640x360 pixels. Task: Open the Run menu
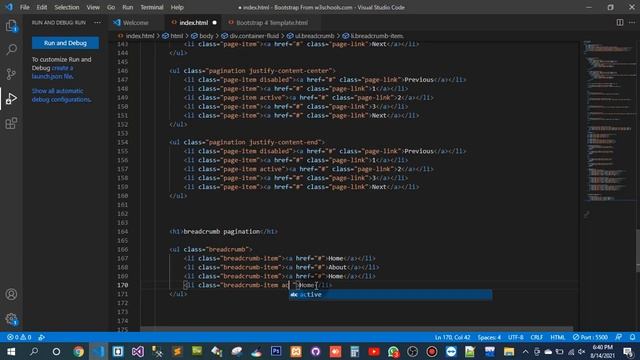tap(128, 7)
